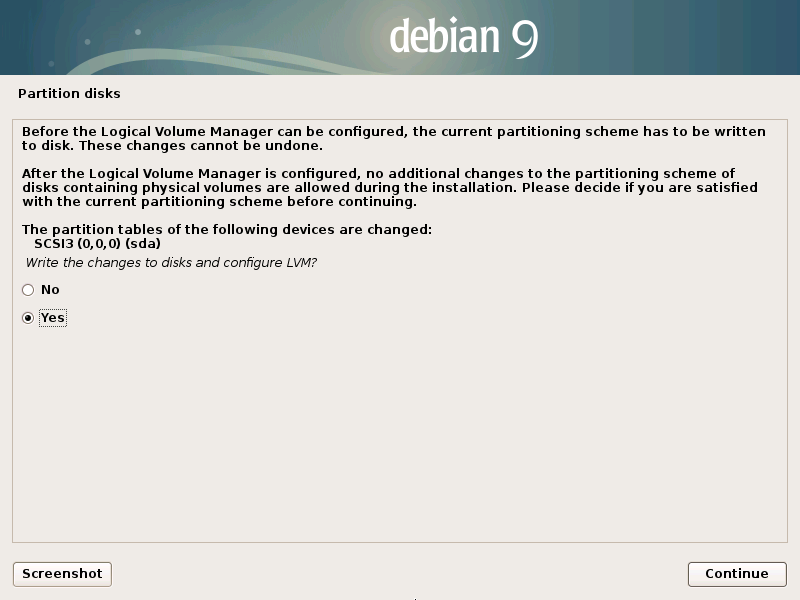Click the No option label text
800x600 pixels.
[50, 290]
